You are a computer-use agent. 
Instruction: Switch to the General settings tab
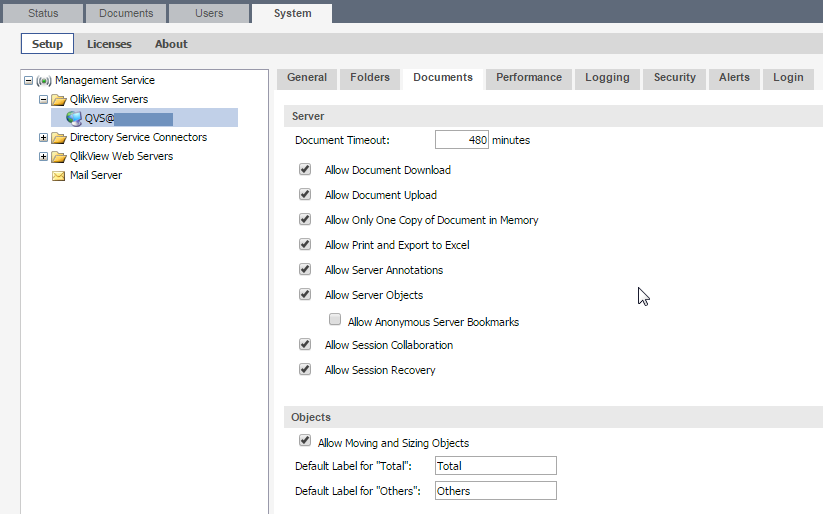point(307,78)
